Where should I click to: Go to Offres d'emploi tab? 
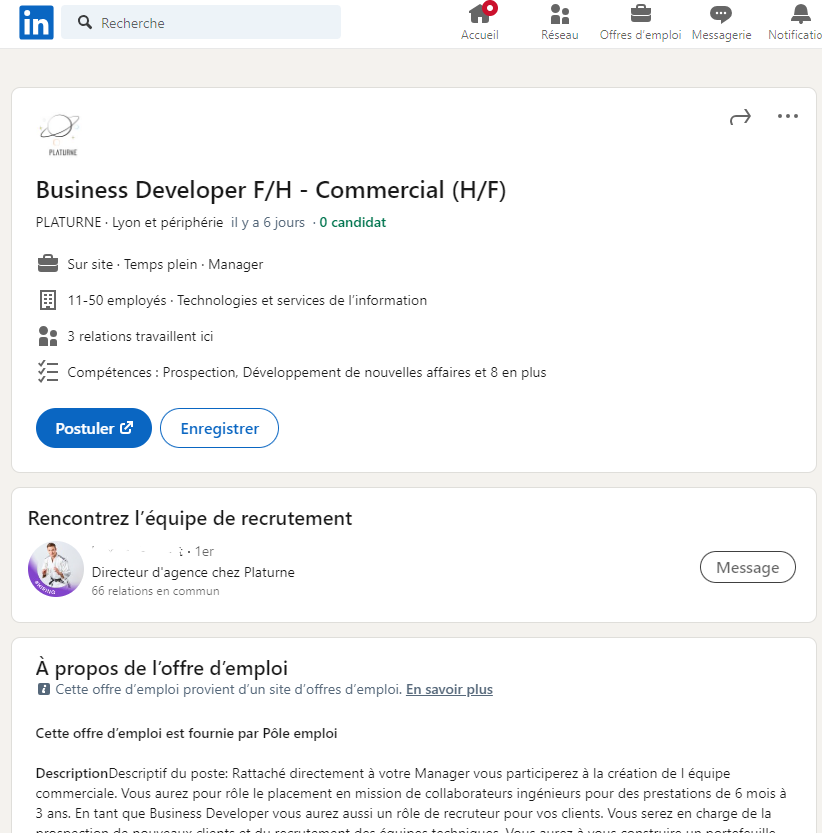tap(640, 22)
